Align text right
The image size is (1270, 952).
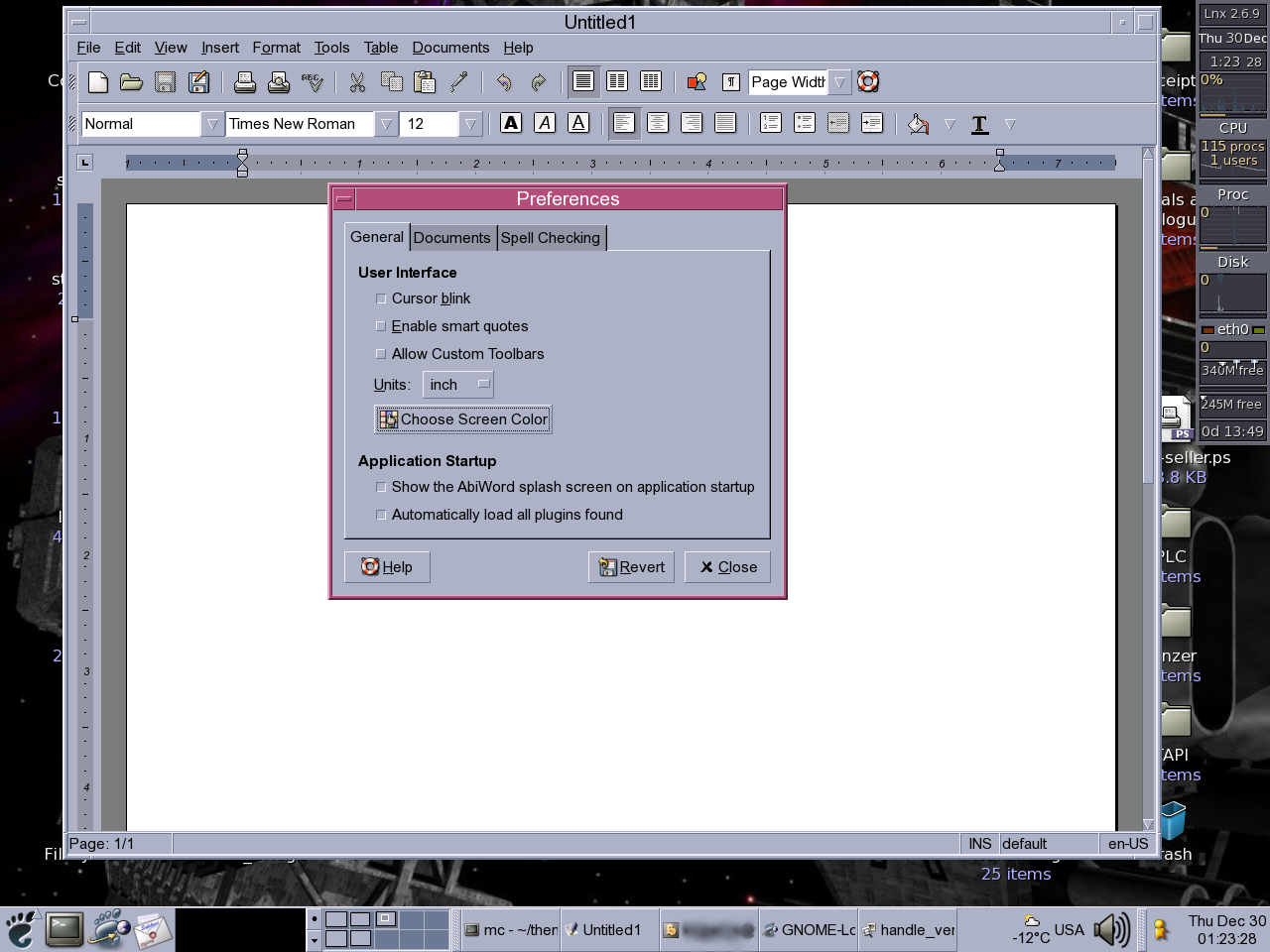[x=692, y=123]
